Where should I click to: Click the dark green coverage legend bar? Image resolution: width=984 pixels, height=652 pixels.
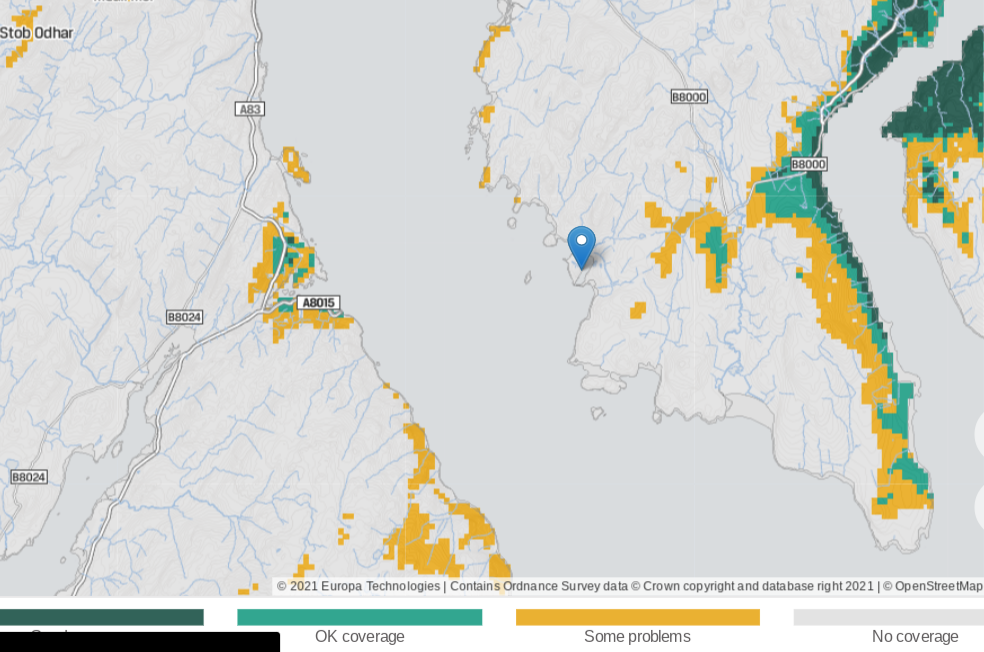pos(102,617)
